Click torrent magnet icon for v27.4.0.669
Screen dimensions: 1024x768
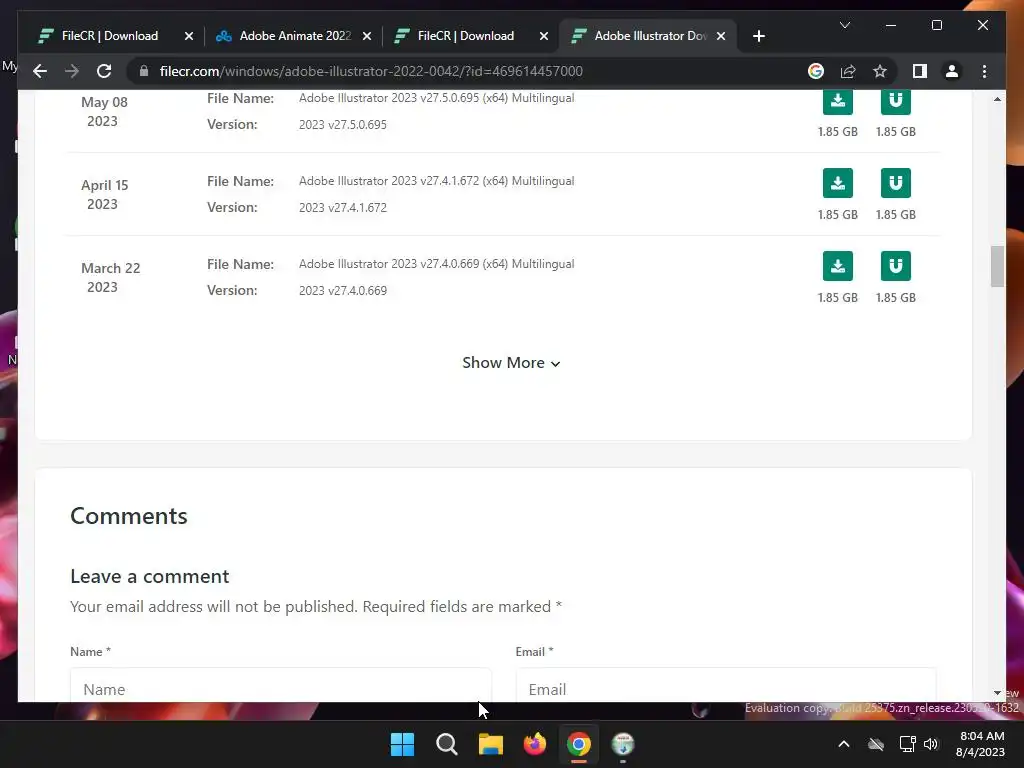point(895,266)
